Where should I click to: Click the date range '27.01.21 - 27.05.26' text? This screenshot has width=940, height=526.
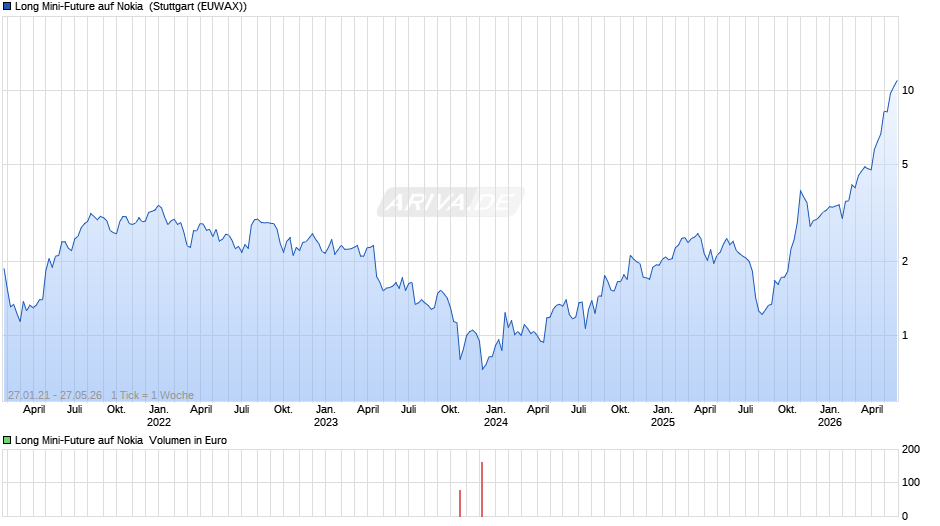pos(55,395)
